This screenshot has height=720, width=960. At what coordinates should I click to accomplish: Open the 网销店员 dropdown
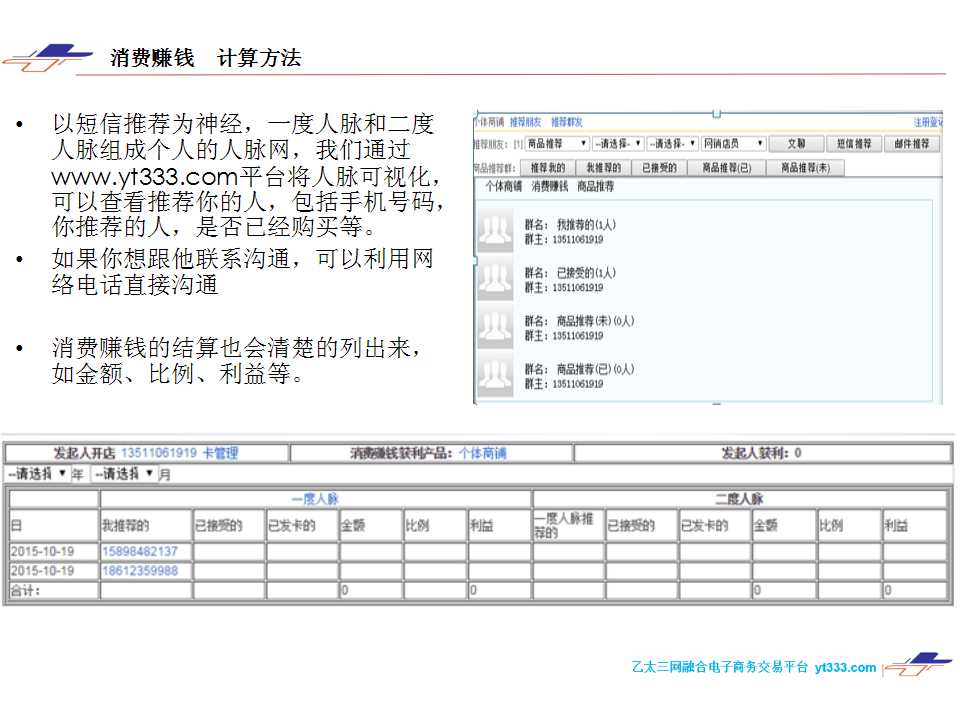(733, 144)
